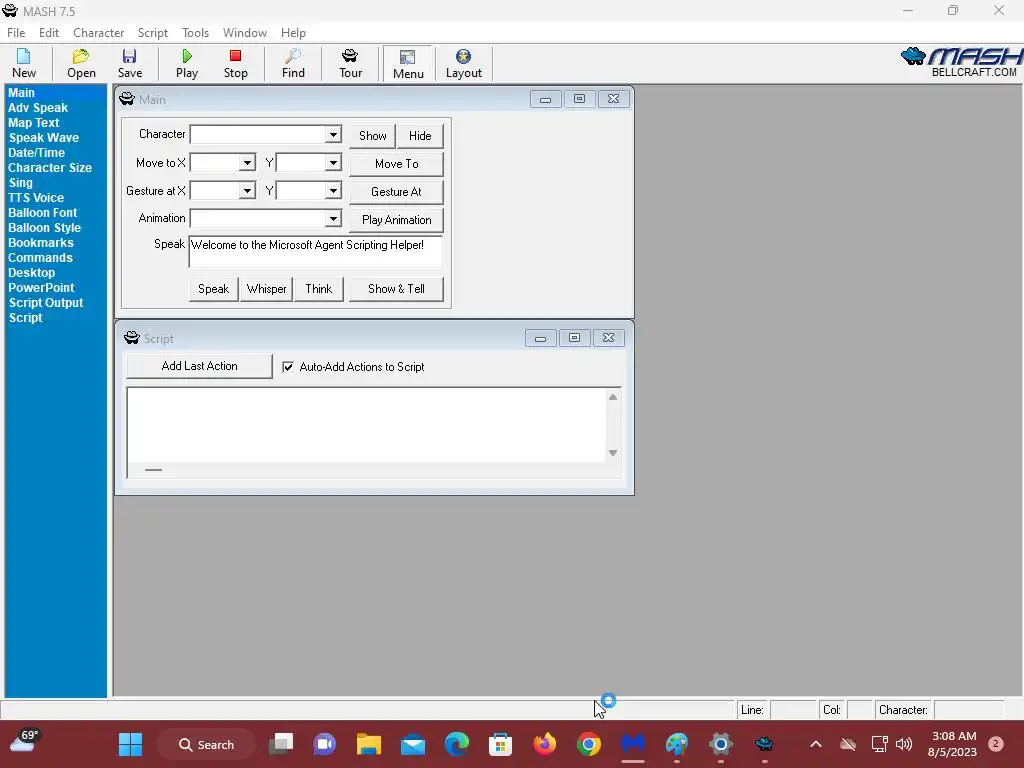Click Script area scroll down arrow

pos(613,453)
